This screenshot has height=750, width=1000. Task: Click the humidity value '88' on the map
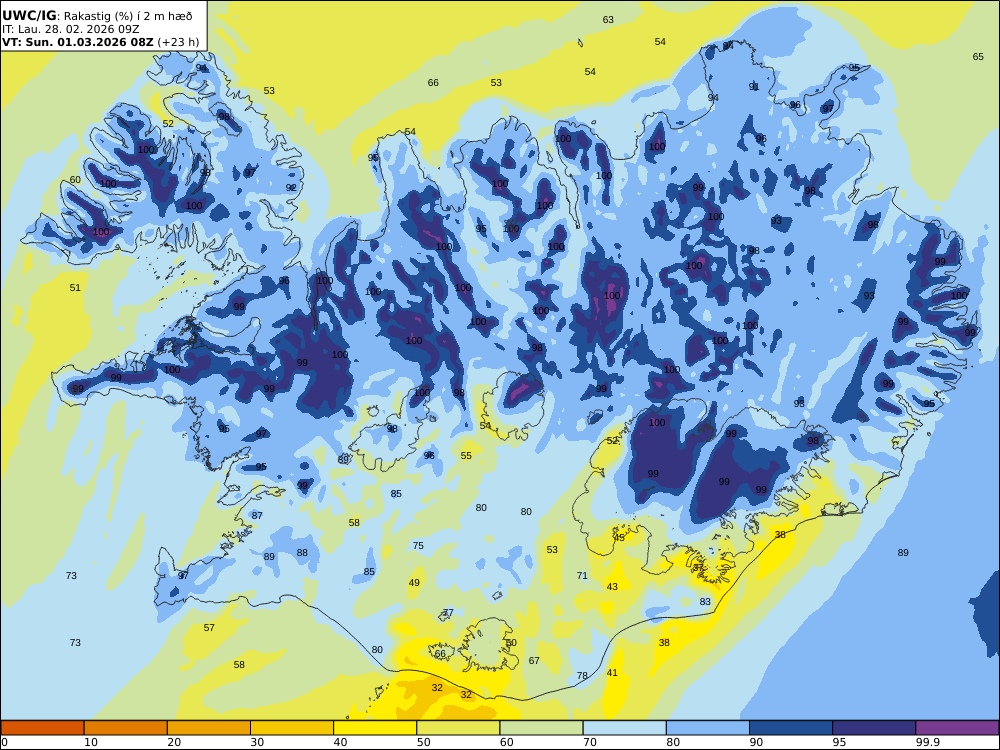point(302,553)
